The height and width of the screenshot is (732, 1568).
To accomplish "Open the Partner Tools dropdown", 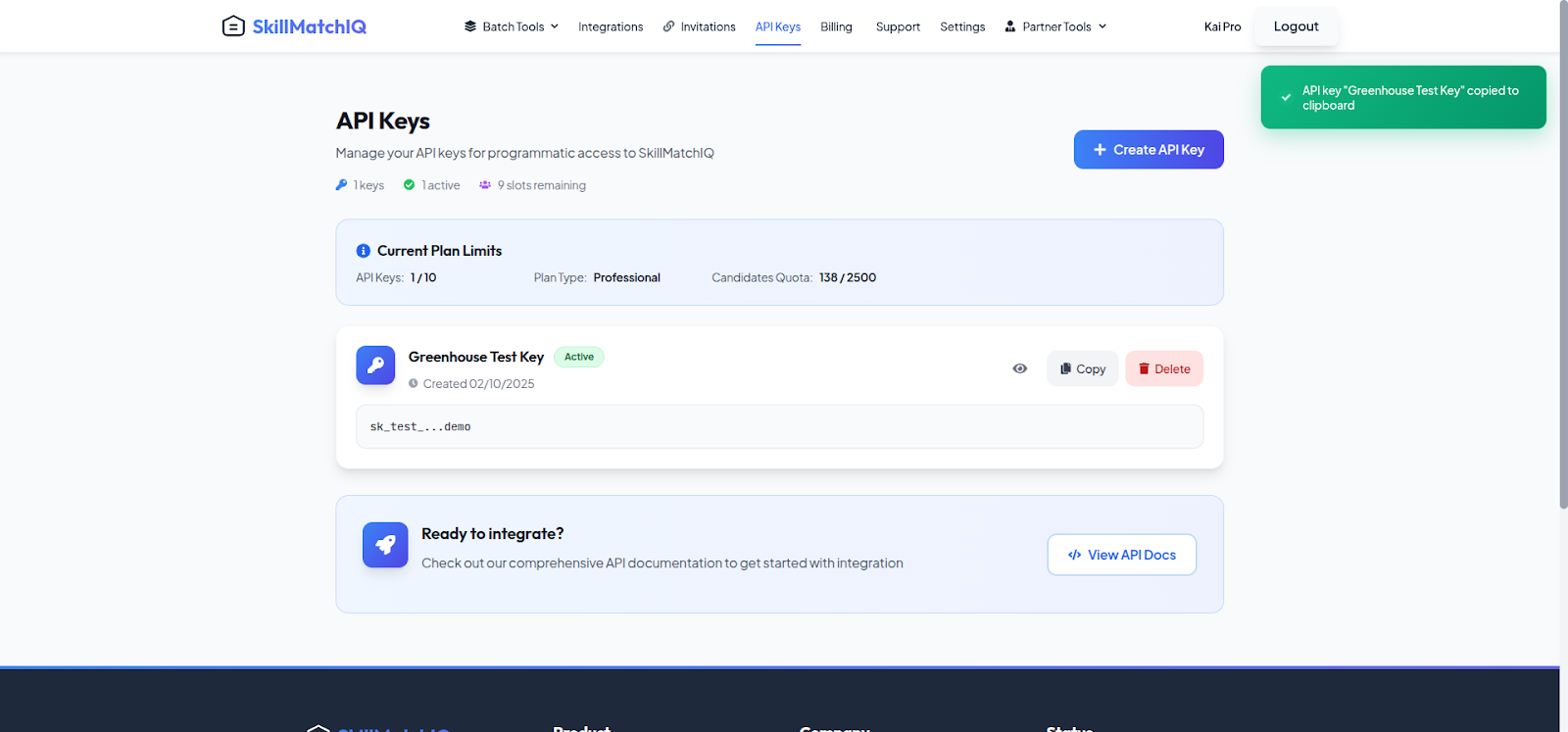I will click(1055, 26).
